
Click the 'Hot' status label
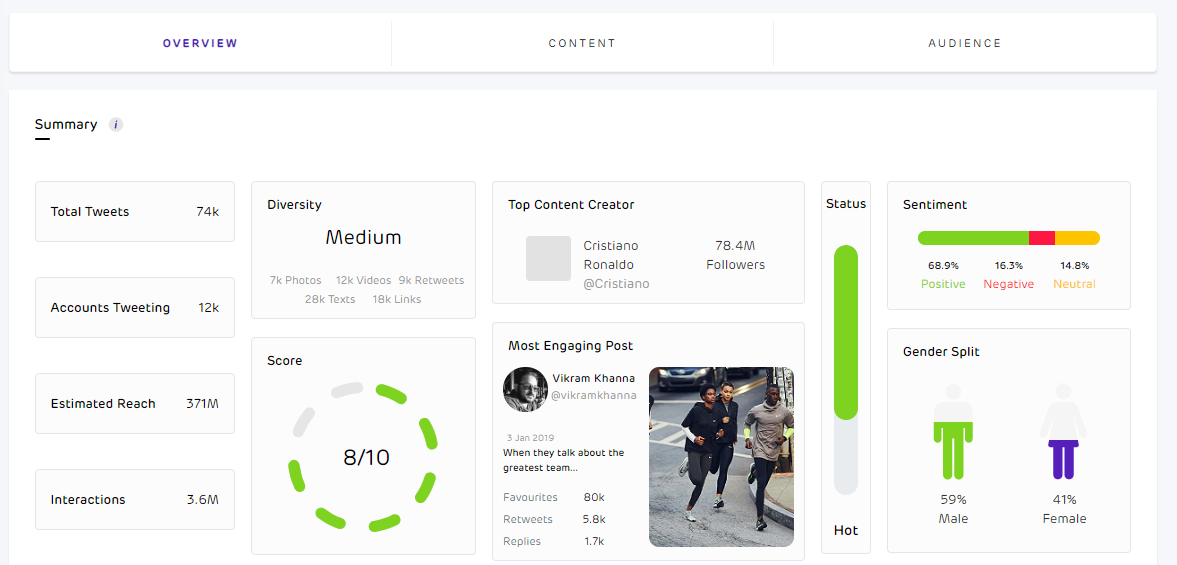tap(846, 530)
